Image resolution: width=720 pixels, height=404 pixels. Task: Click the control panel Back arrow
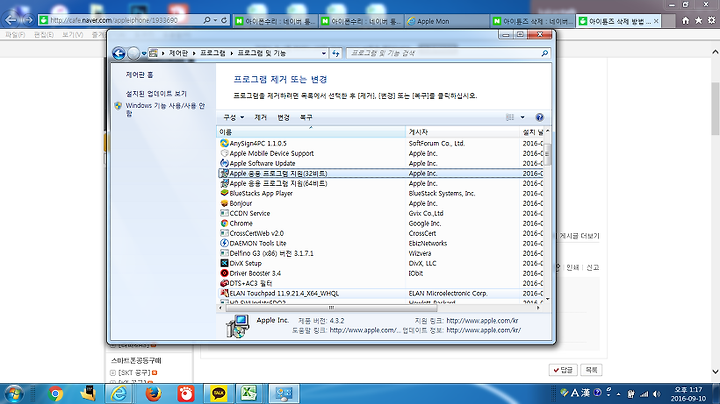(x=118, y=54)
